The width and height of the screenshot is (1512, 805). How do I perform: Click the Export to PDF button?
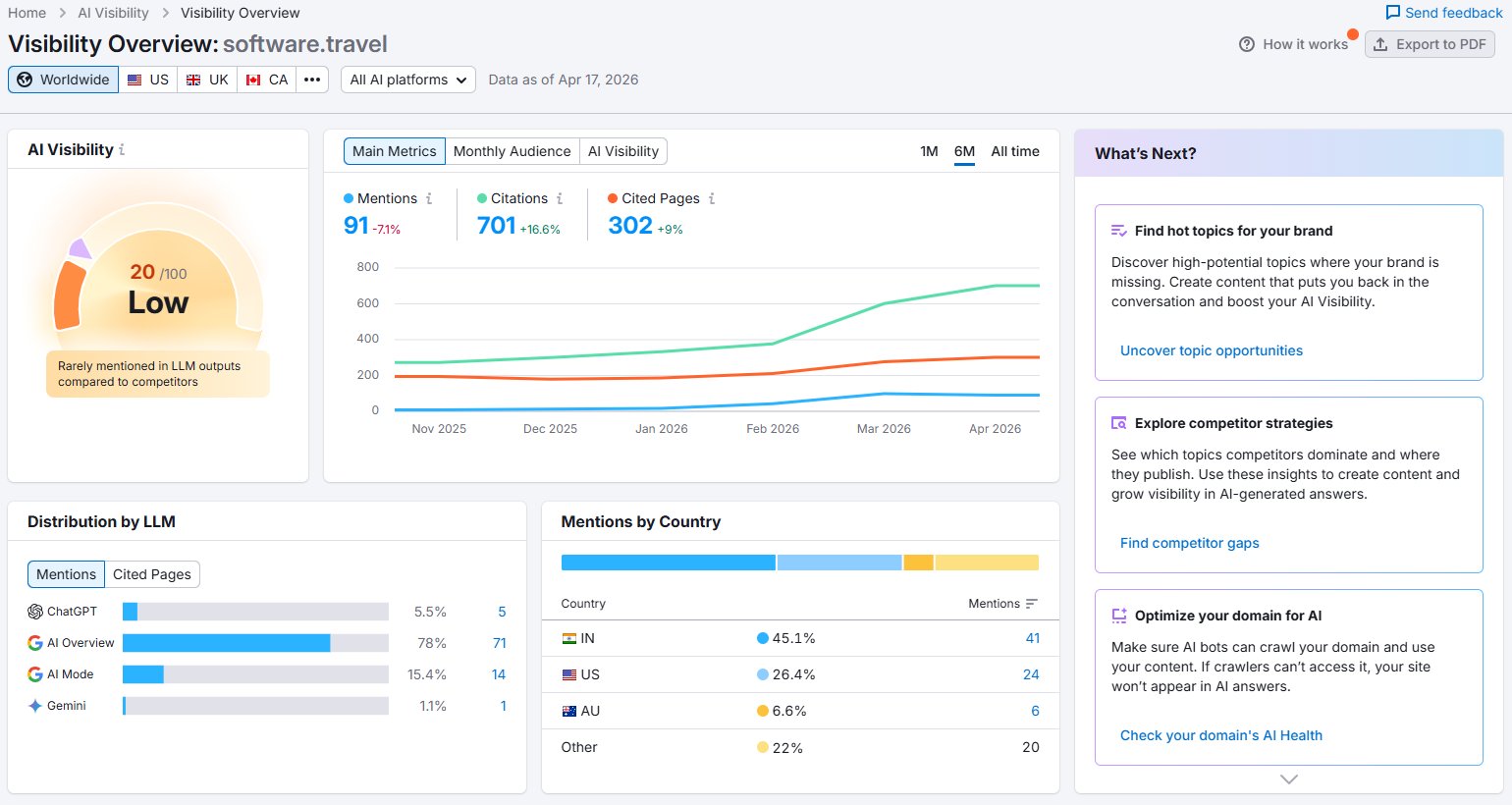(x=1431, y=44)
